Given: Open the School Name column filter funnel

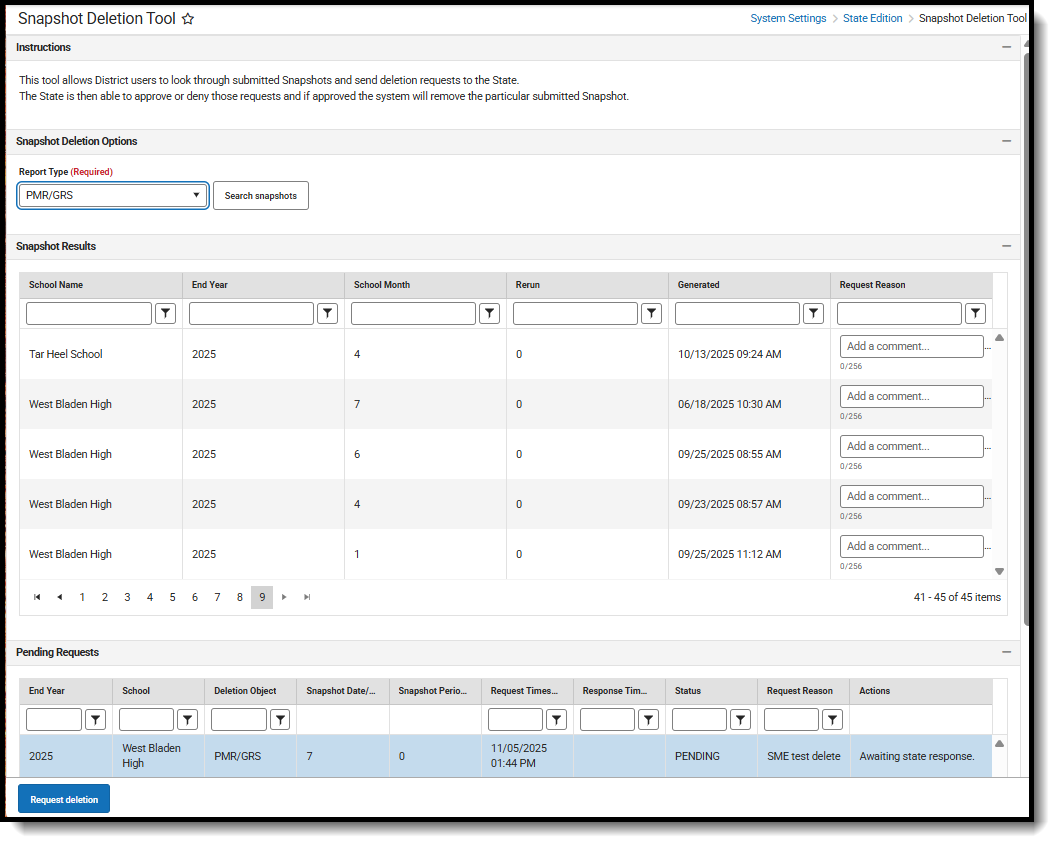Looking at the screenshot, I should tap(165, 313).
